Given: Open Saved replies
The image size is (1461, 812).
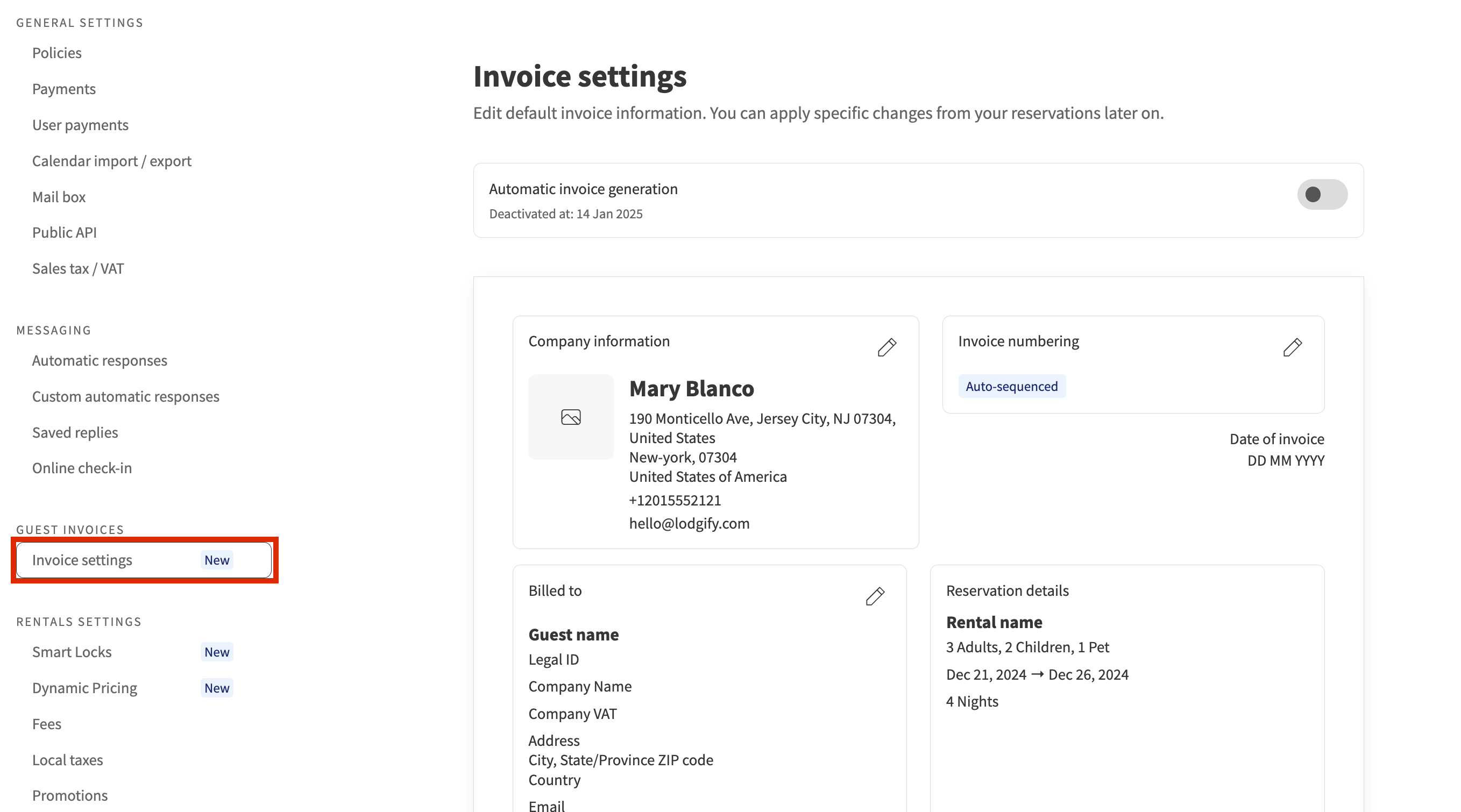Looking at the screenshot, I should pyautogui.click(x=75, y=432).
